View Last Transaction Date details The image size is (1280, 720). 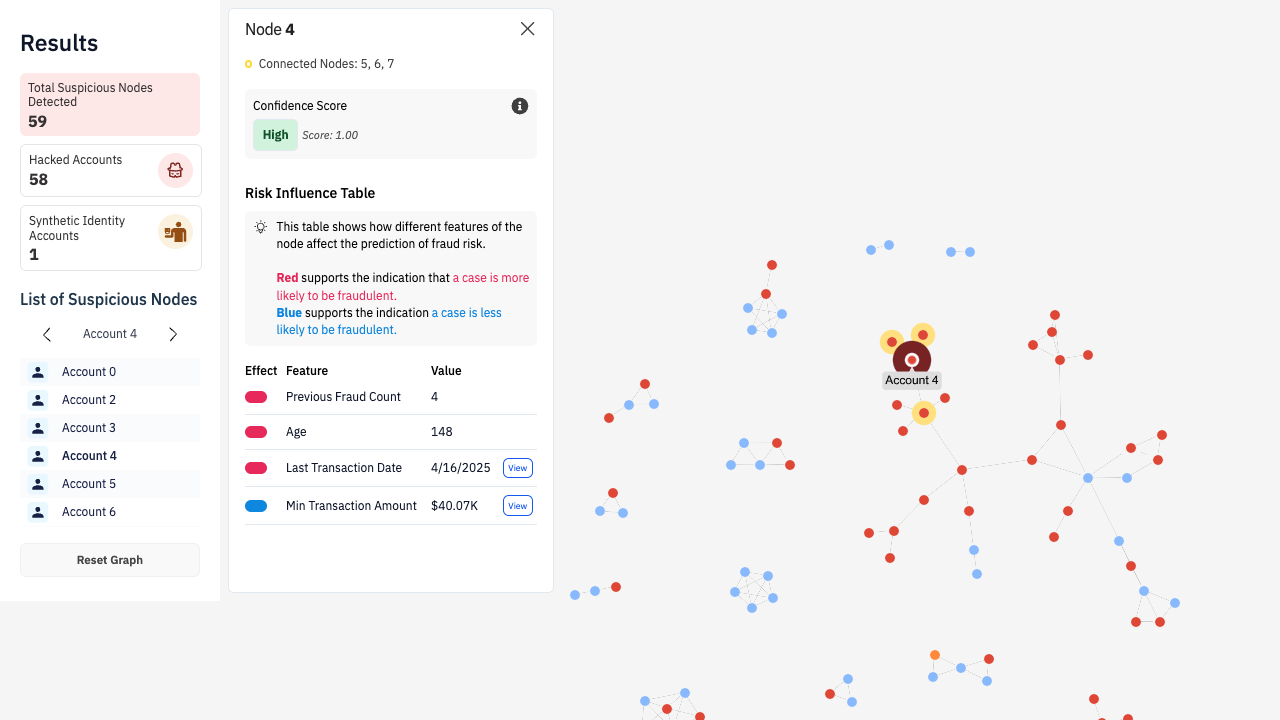click(517, 468)
